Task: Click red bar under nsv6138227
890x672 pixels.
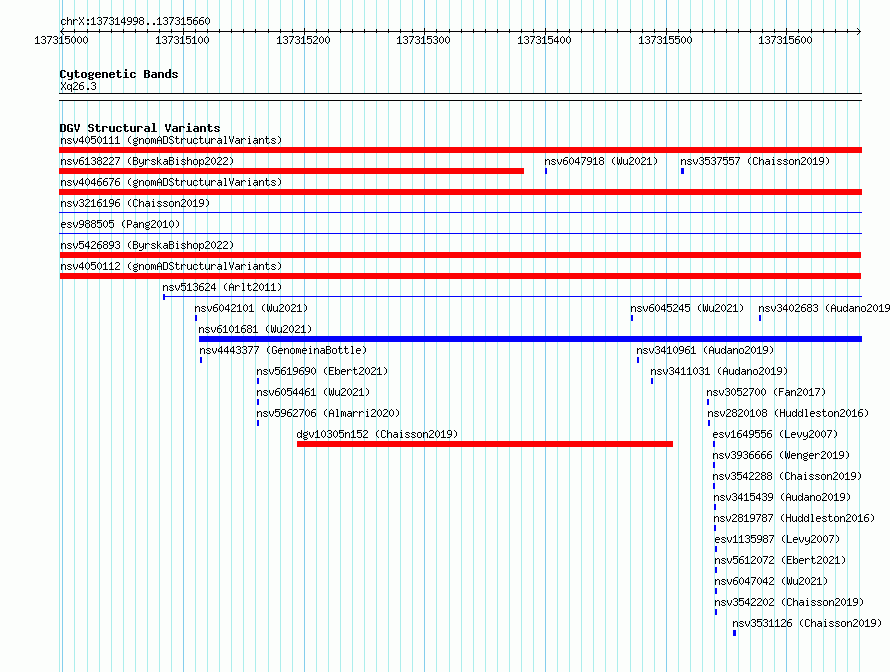Action: pyautogui.click(x=291, y=171)
